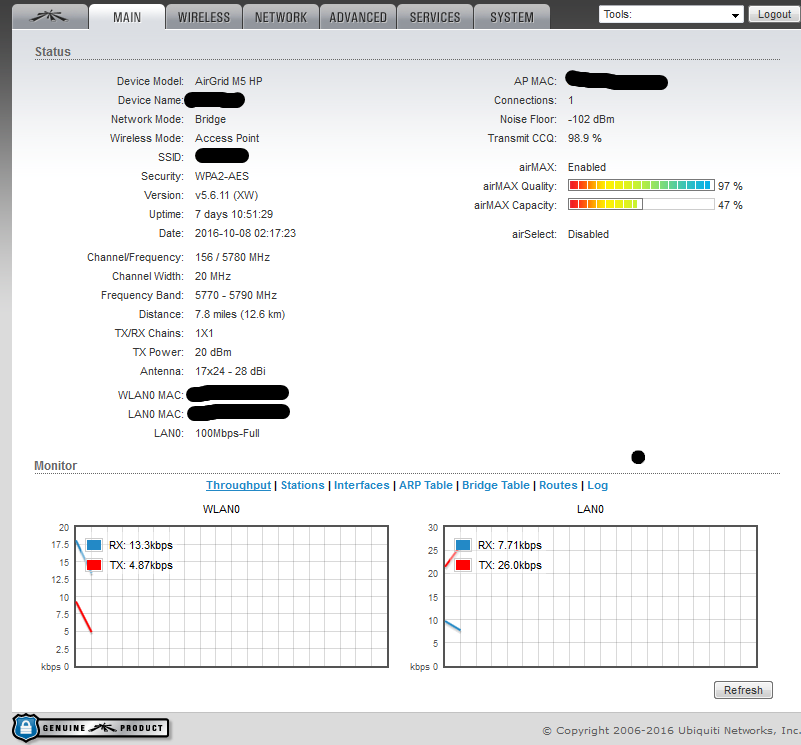The height and width of the screenshot is (745, 801).
Task: Click the '47 %' airMAX capacity value
Action: point(730,205)
